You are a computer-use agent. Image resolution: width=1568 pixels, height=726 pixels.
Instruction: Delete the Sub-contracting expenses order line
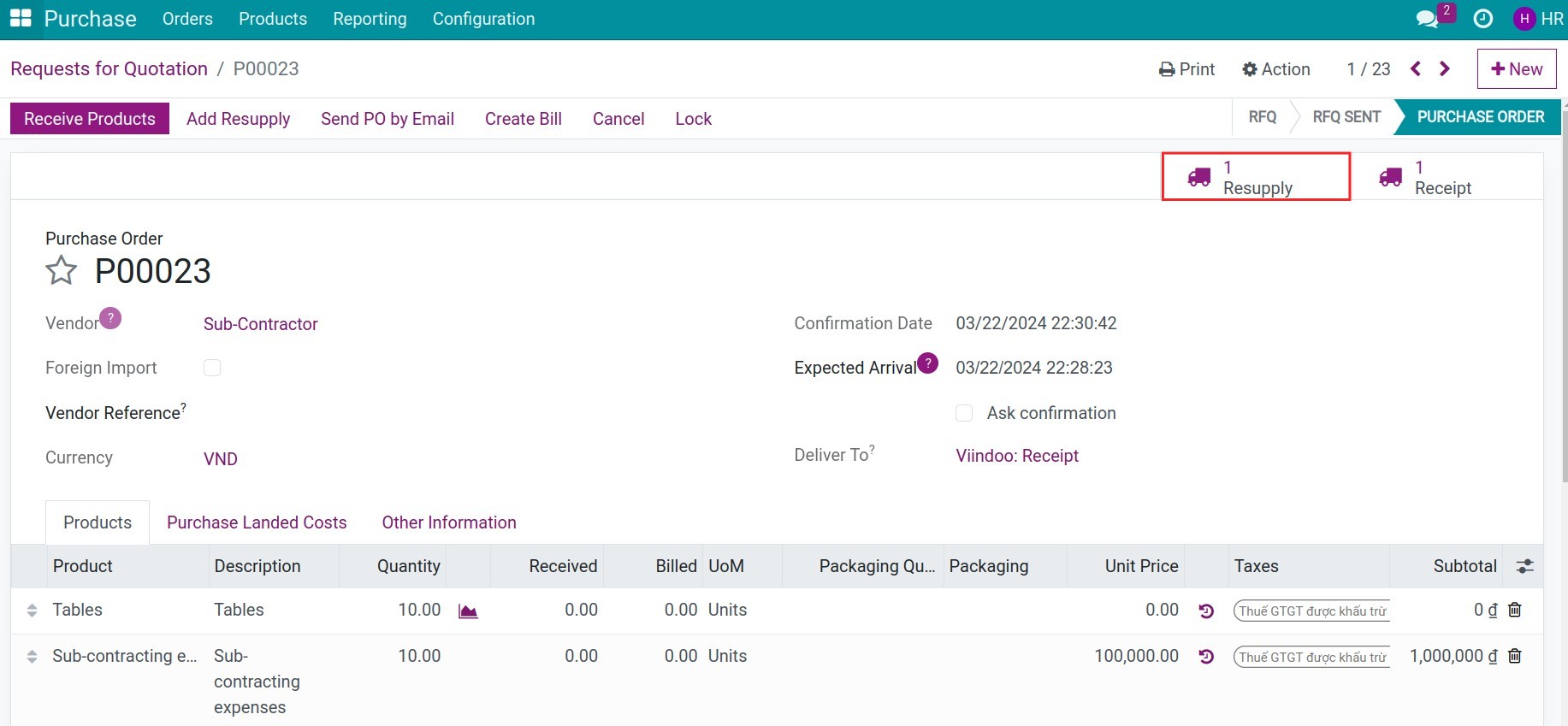point(1514,656)
